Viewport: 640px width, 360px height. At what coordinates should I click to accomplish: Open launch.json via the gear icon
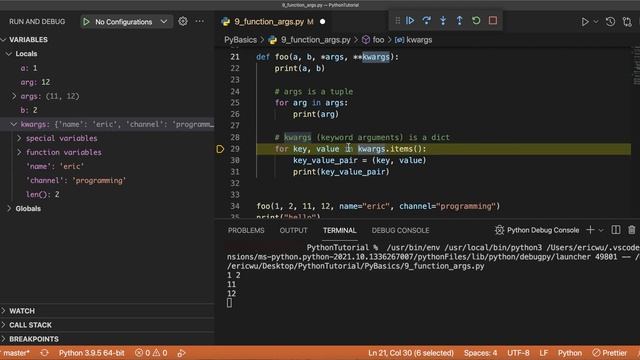183,21
